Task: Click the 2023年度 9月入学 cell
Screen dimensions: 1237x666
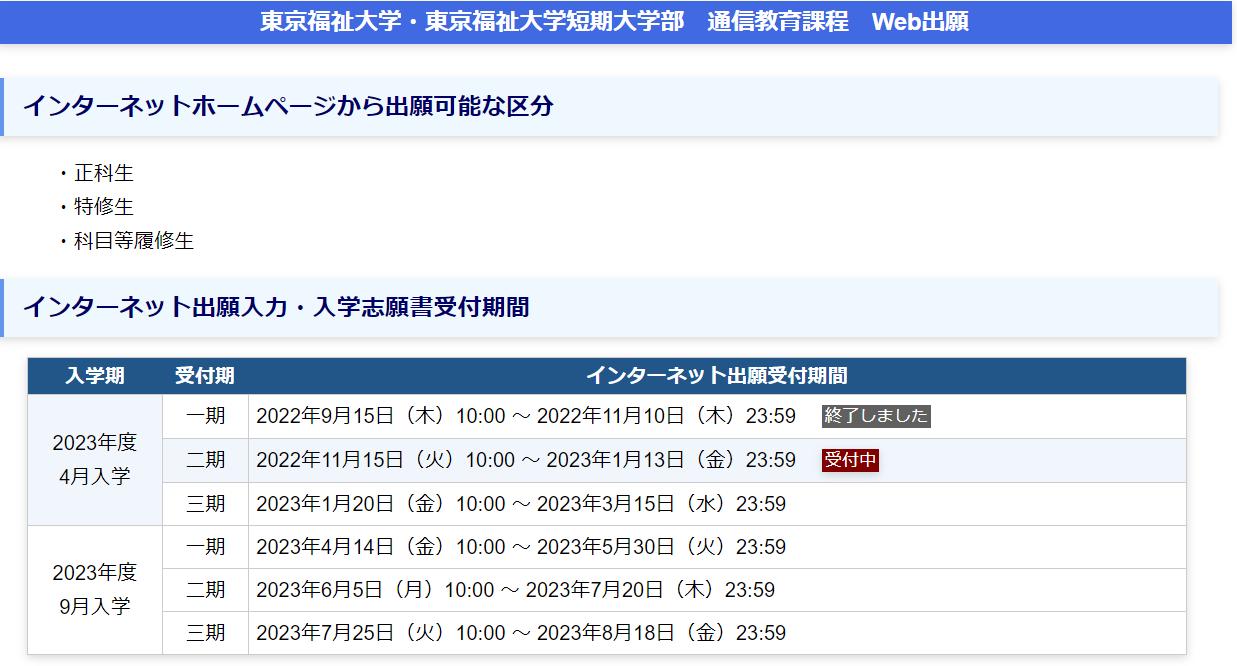Action: [x=95, y=590]
